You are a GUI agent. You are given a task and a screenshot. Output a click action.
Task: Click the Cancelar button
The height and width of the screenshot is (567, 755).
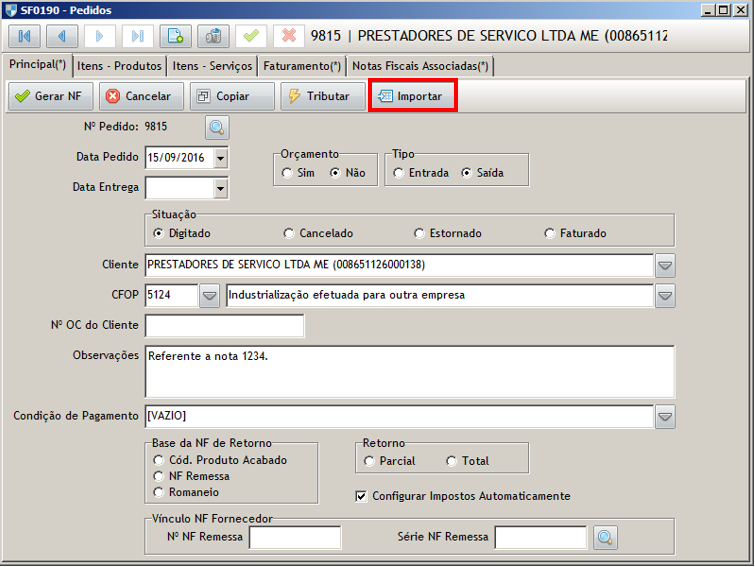coord(140,97)
